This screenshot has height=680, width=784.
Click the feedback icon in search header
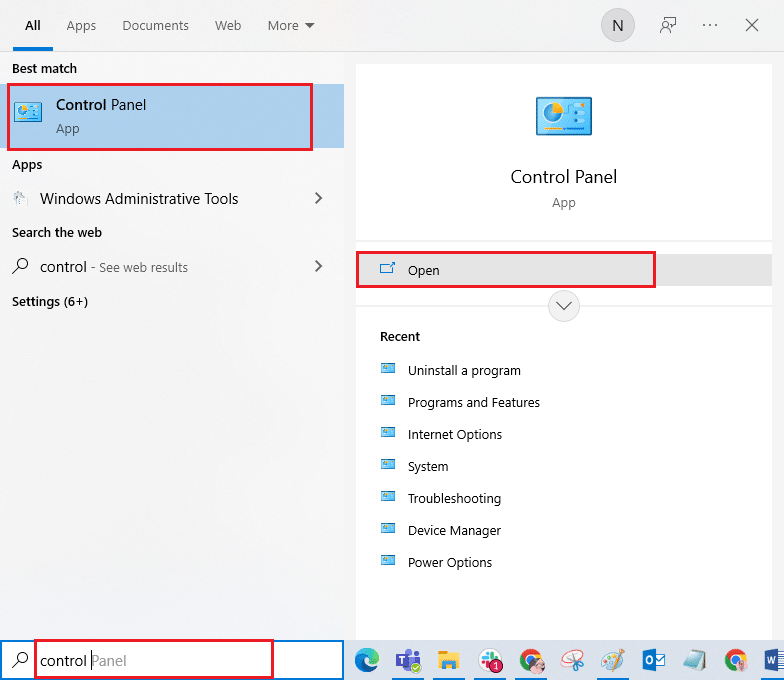tap(668, 26)
